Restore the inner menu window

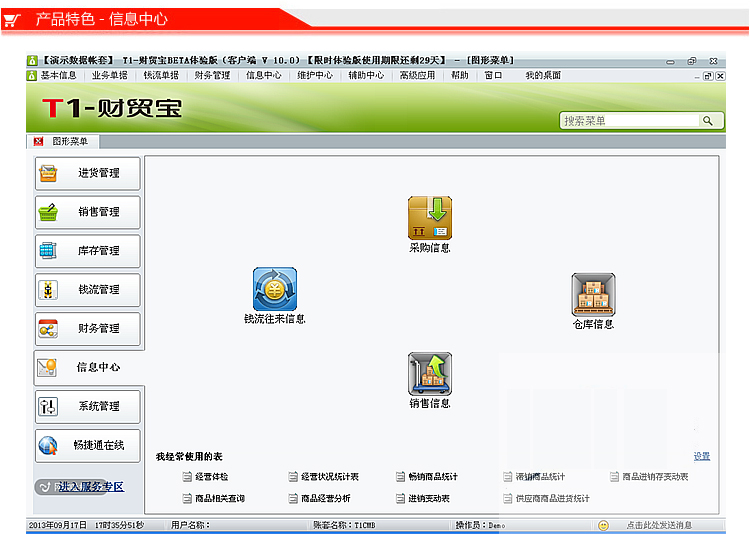708,76
